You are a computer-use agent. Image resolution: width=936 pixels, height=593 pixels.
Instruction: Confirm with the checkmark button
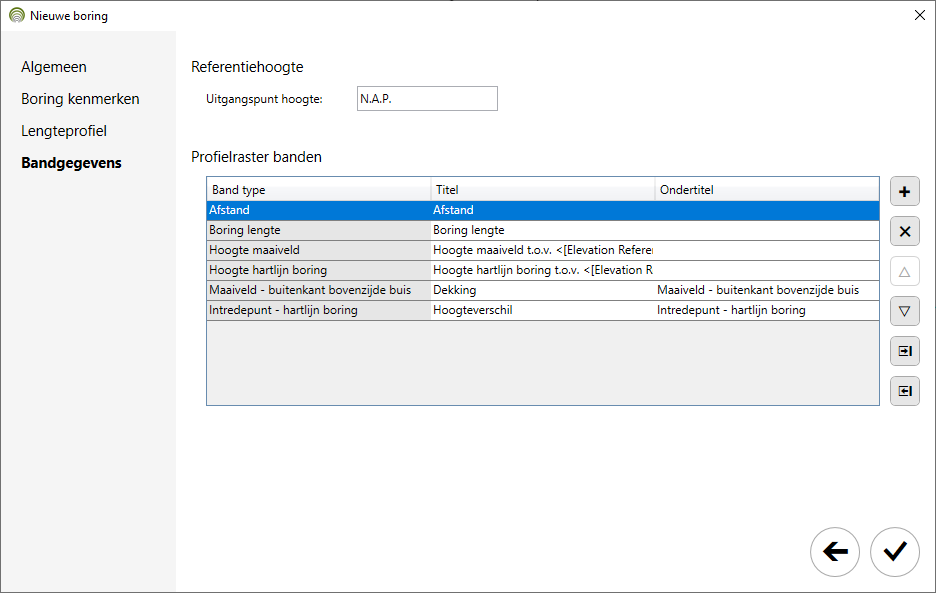coord(894,552)
